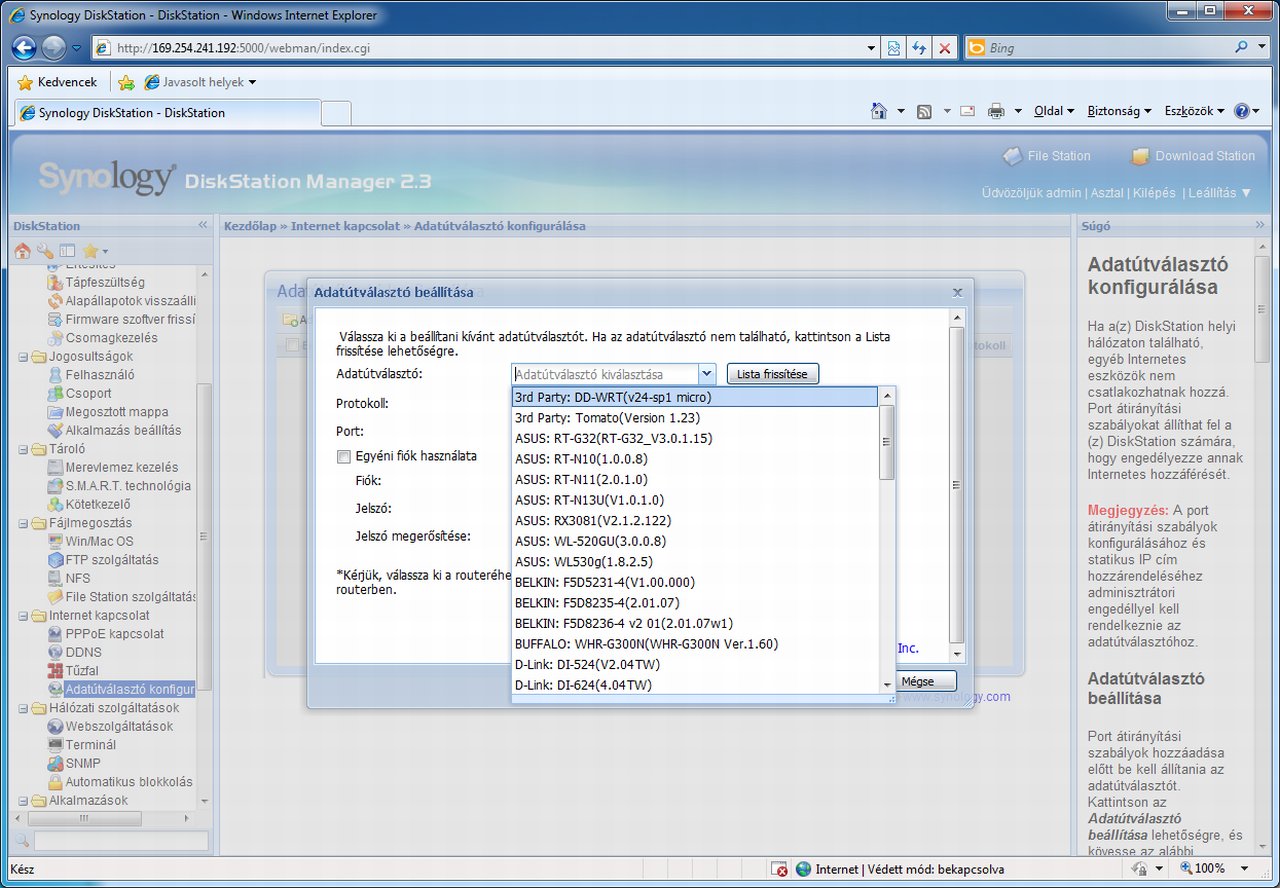Viewport: 1280px width, 888px height.
Task: Choose ASUS: WL-520GU(3.0.0.8) from list
Action: 694,541
